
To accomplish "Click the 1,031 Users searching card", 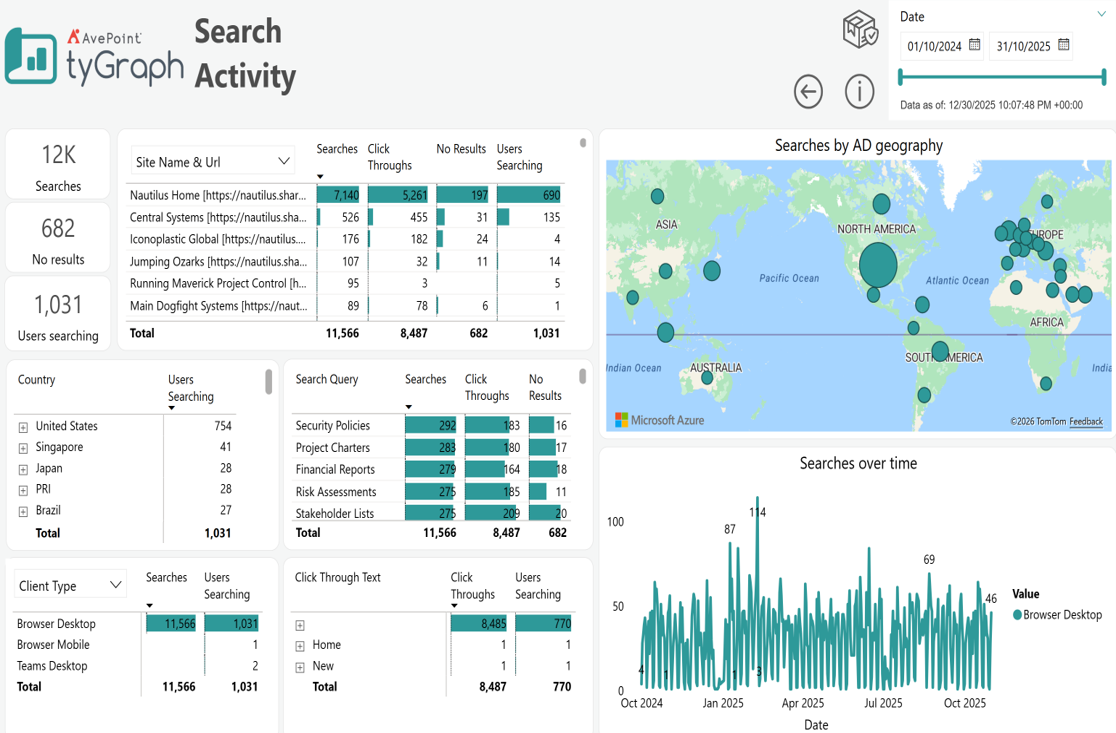I will click(58, 314).
